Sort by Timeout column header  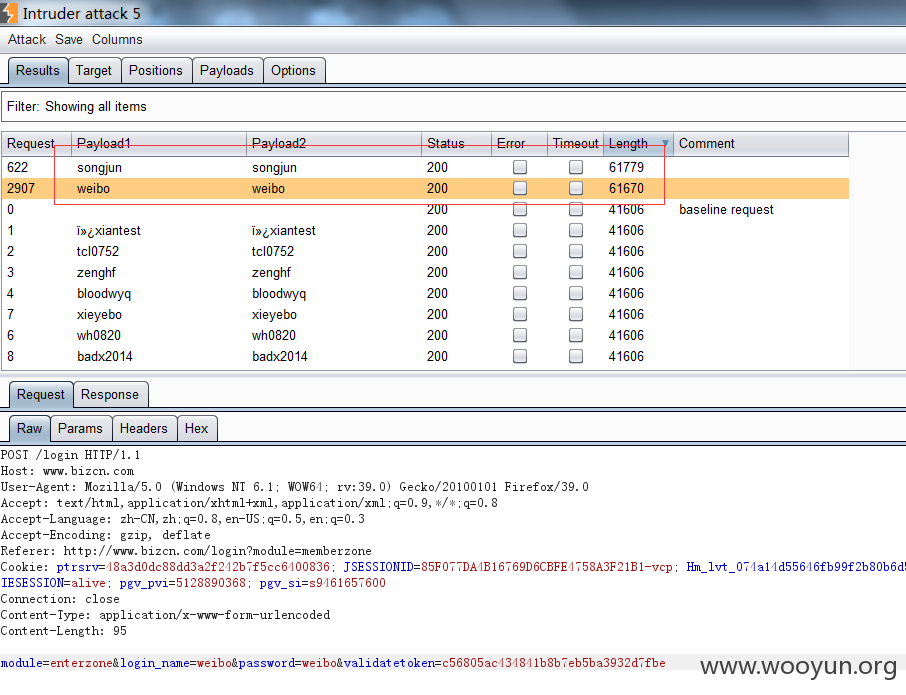coord(575,143)
